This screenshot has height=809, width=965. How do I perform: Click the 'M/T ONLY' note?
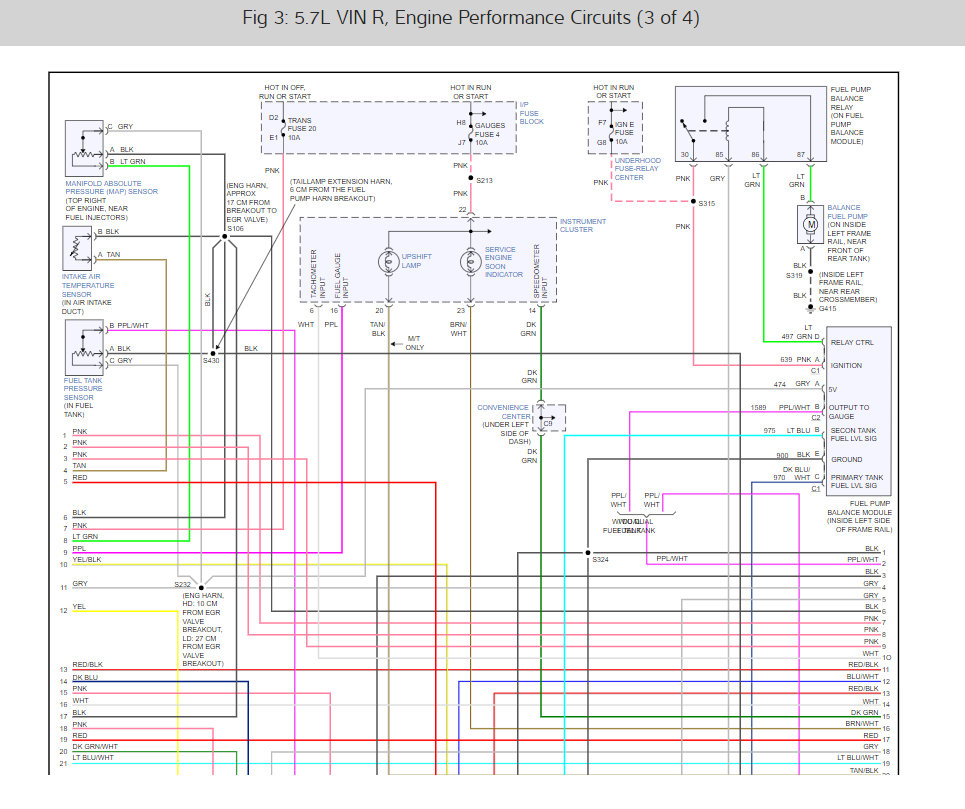(415, 343)
